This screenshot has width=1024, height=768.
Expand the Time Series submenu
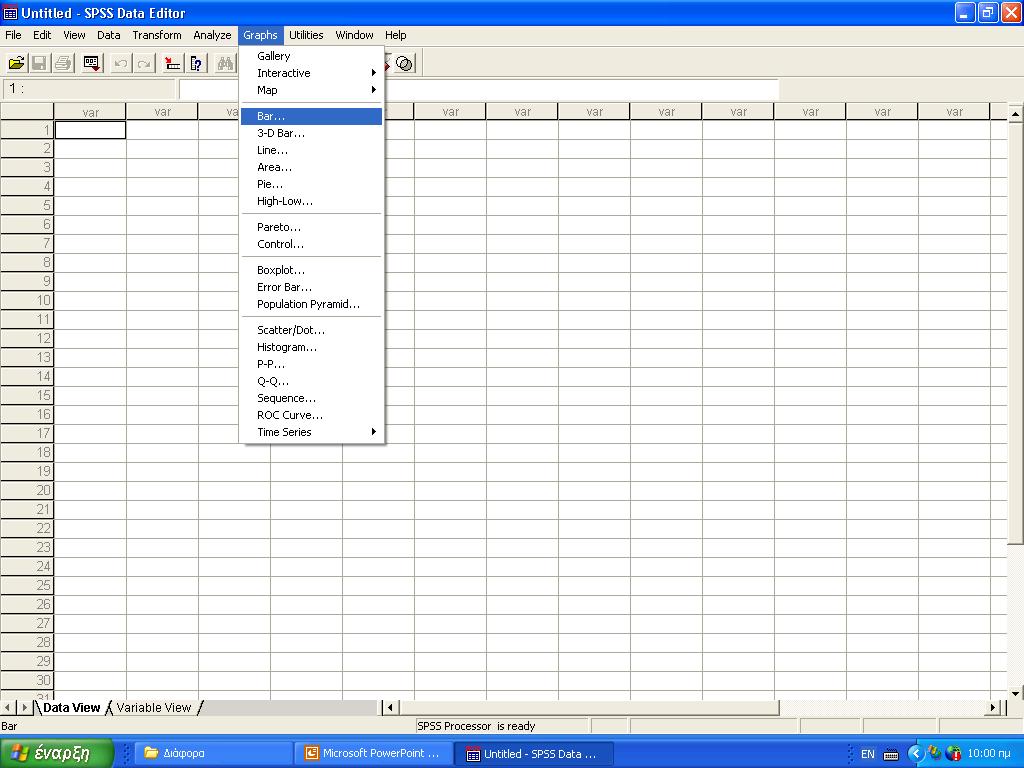pyautogui.click(x=312, y=432)
